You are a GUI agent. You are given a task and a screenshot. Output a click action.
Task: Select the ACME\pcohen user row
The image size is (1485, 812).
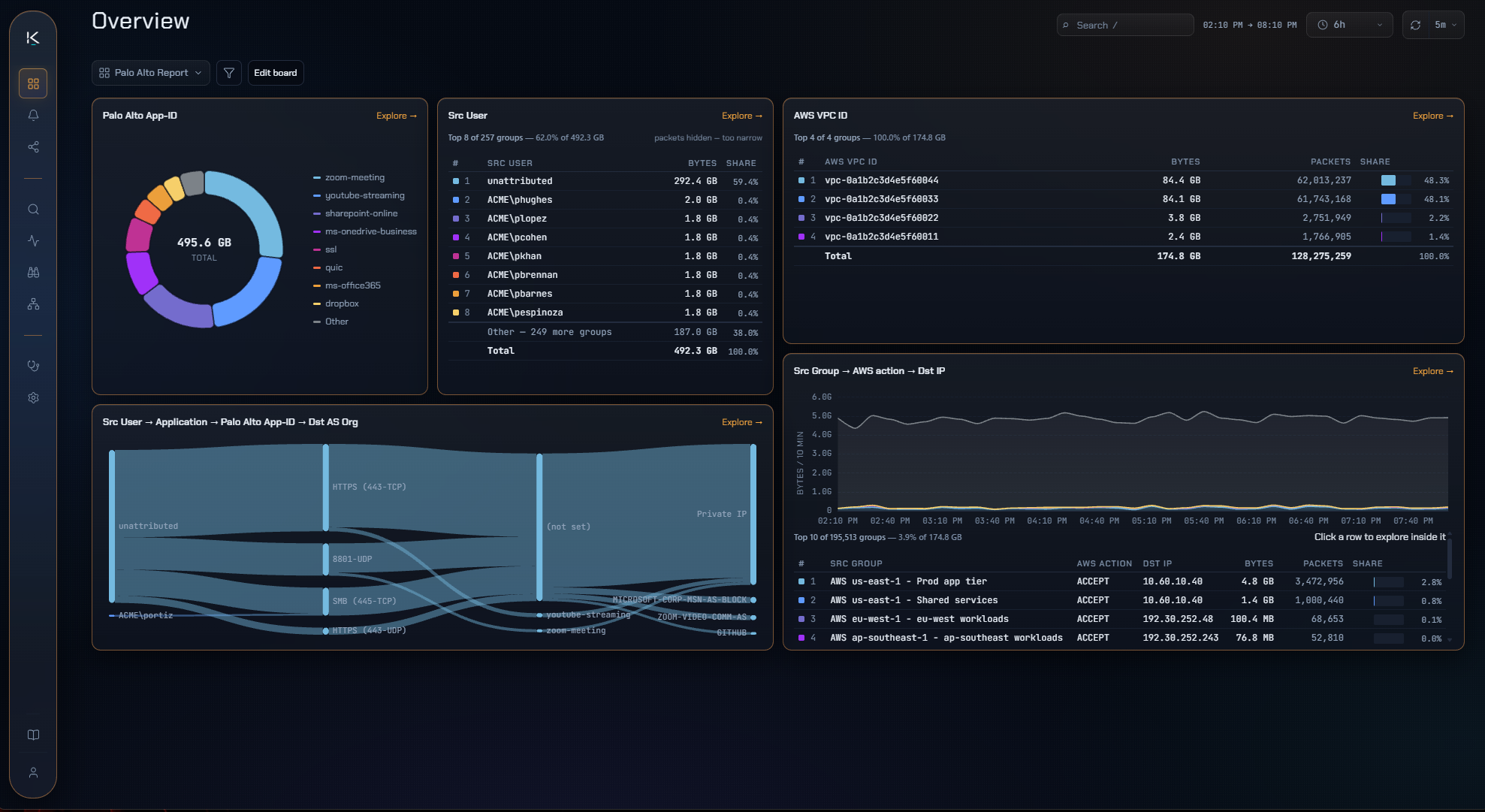[x=605, y=237]
